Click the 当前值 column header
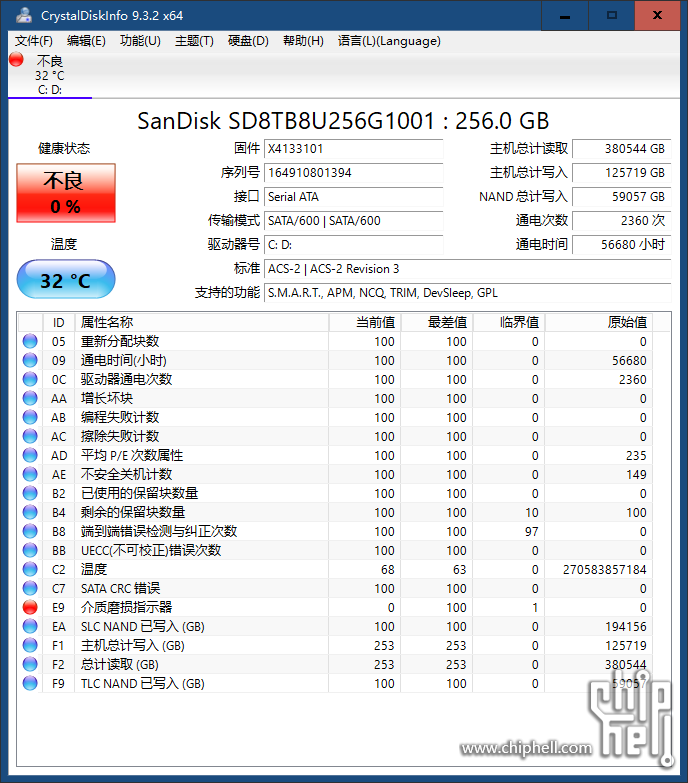 [x=365, y=323]
